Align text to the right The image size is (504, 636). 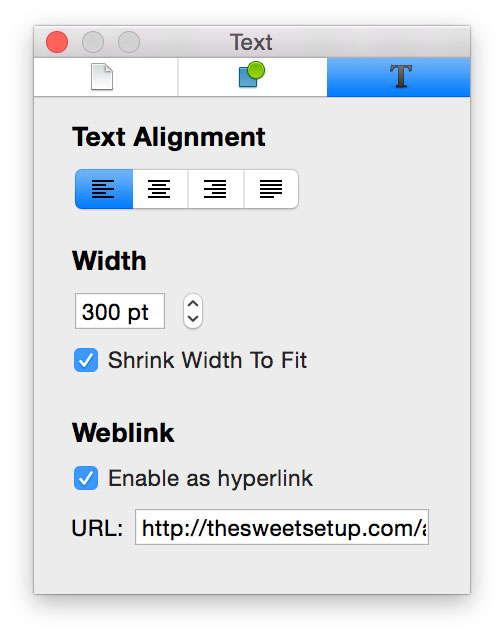(x=216, y=189)
